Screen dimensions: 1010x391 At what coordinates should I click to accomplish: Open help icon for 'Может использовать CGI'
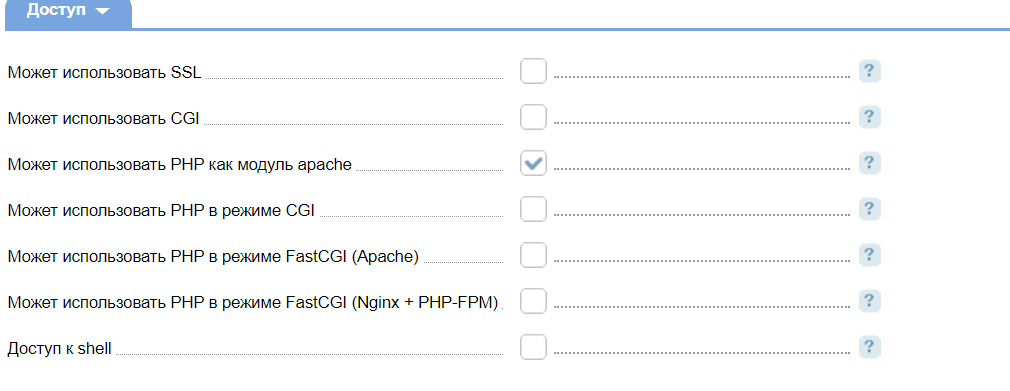coord(869,117)
